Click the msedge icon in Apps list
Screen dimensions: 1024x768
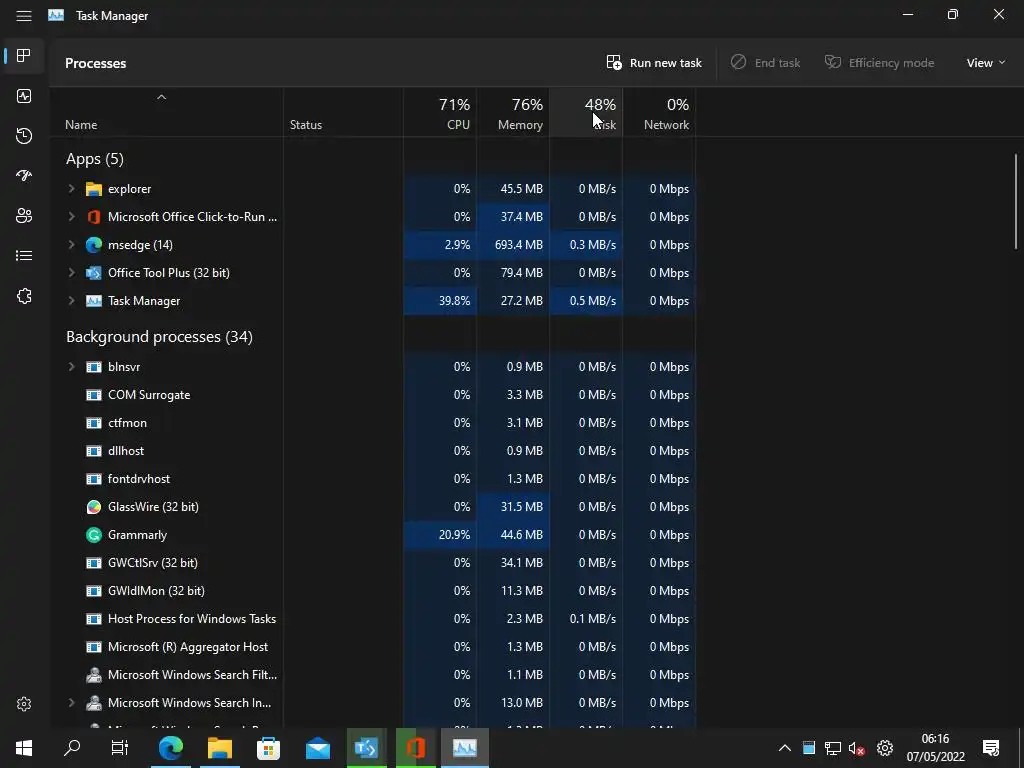click(x=94, y=245)
